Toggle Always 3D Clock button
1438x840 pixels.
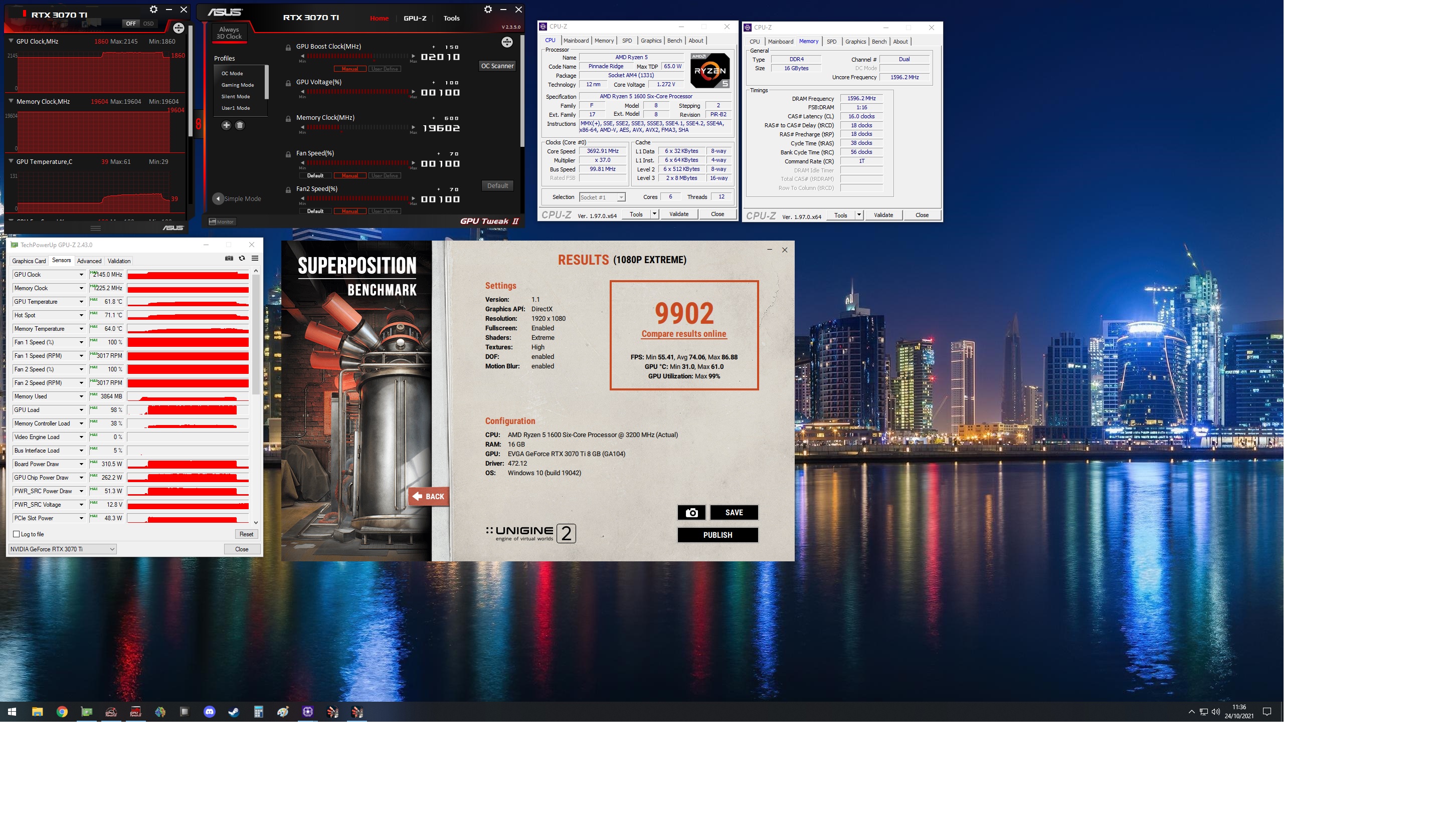click(x=229, y=33)
